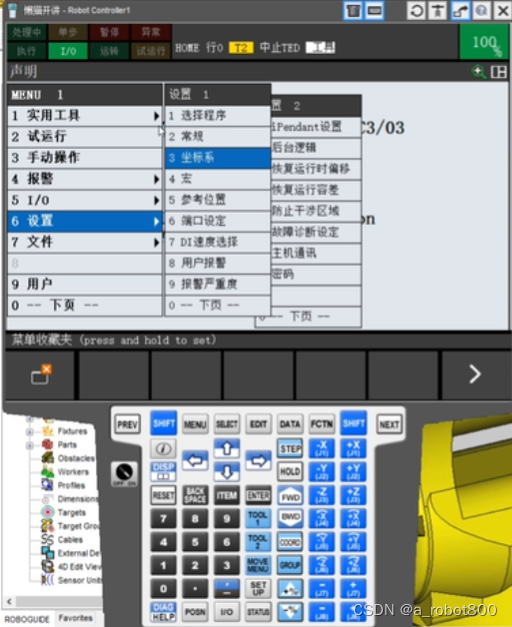Expand the arrow next to 1 实用工具
Screen dimensions: 512x627
pos(156,116)
